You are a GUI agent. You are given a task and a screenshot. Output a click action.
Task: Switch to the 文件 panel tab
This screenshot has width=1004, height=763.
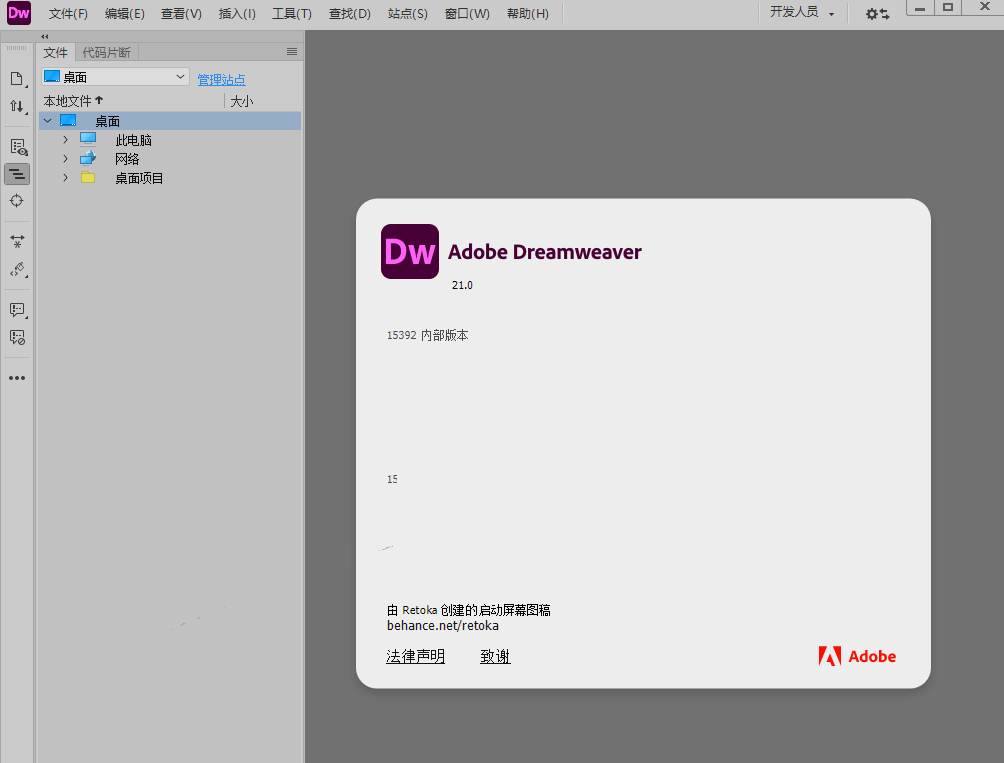coord(56,52)
